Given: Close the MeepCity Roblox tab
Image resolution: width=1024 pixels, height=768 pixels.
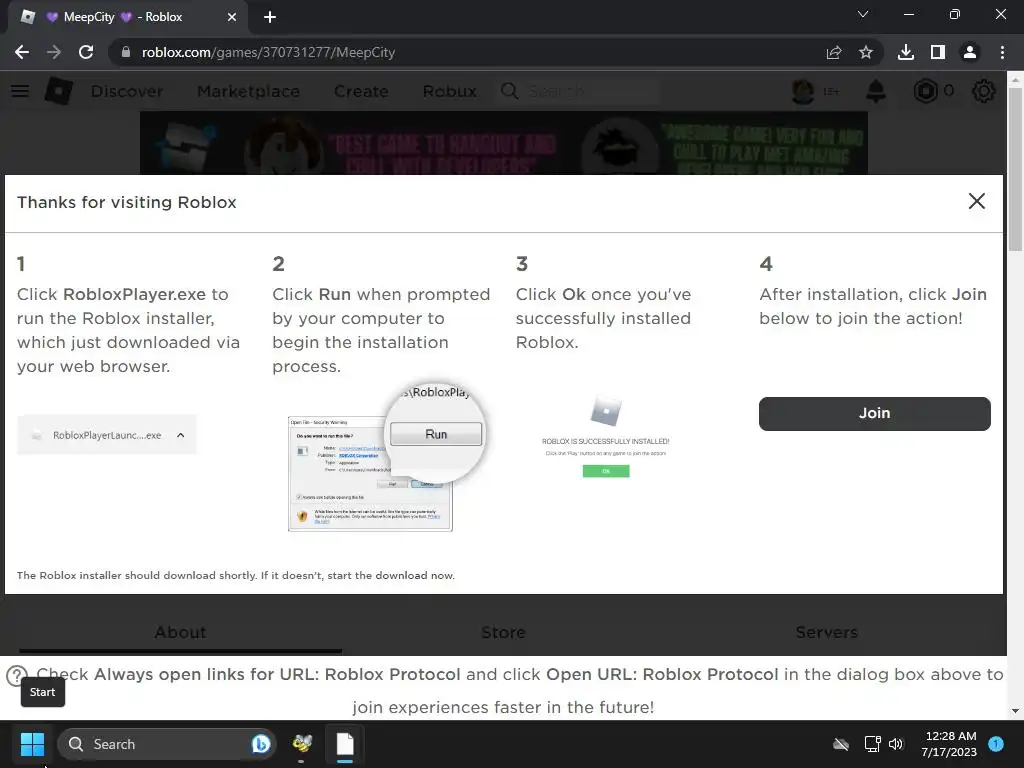Looking at the screenshot, I should coord(232,17).
